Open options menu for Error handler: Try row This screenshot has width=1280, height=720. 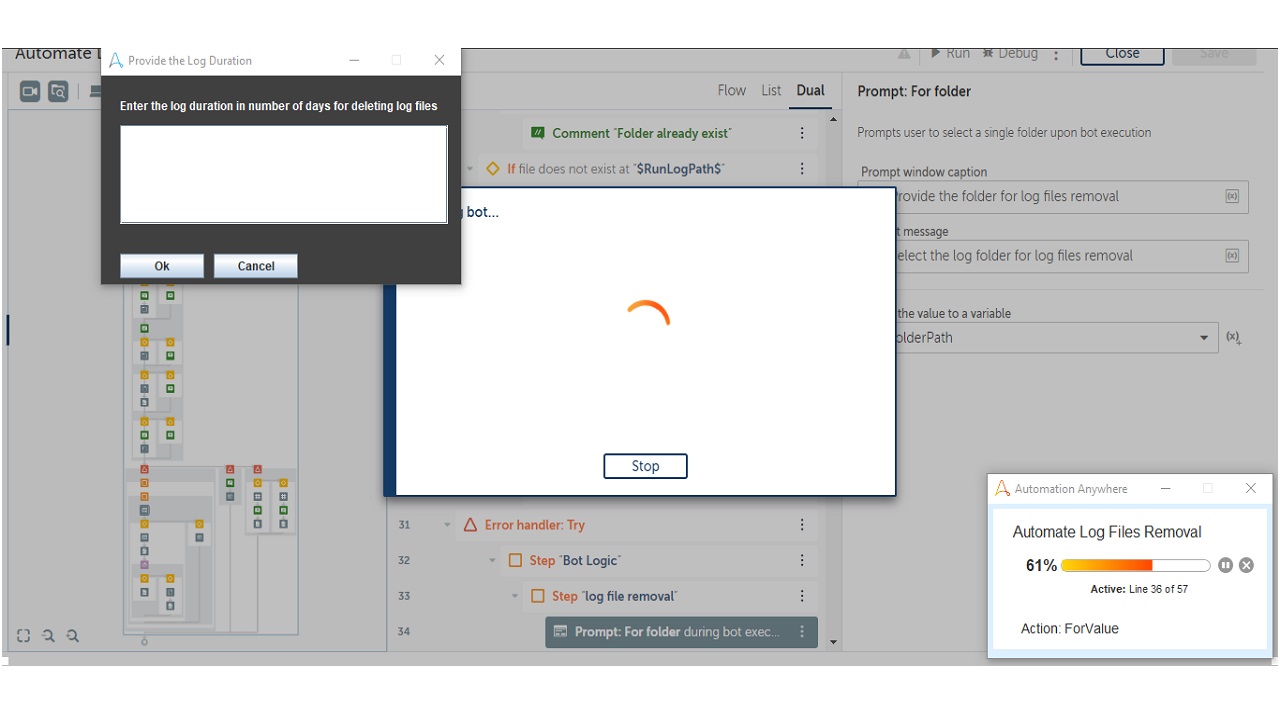tap(802, 525)
